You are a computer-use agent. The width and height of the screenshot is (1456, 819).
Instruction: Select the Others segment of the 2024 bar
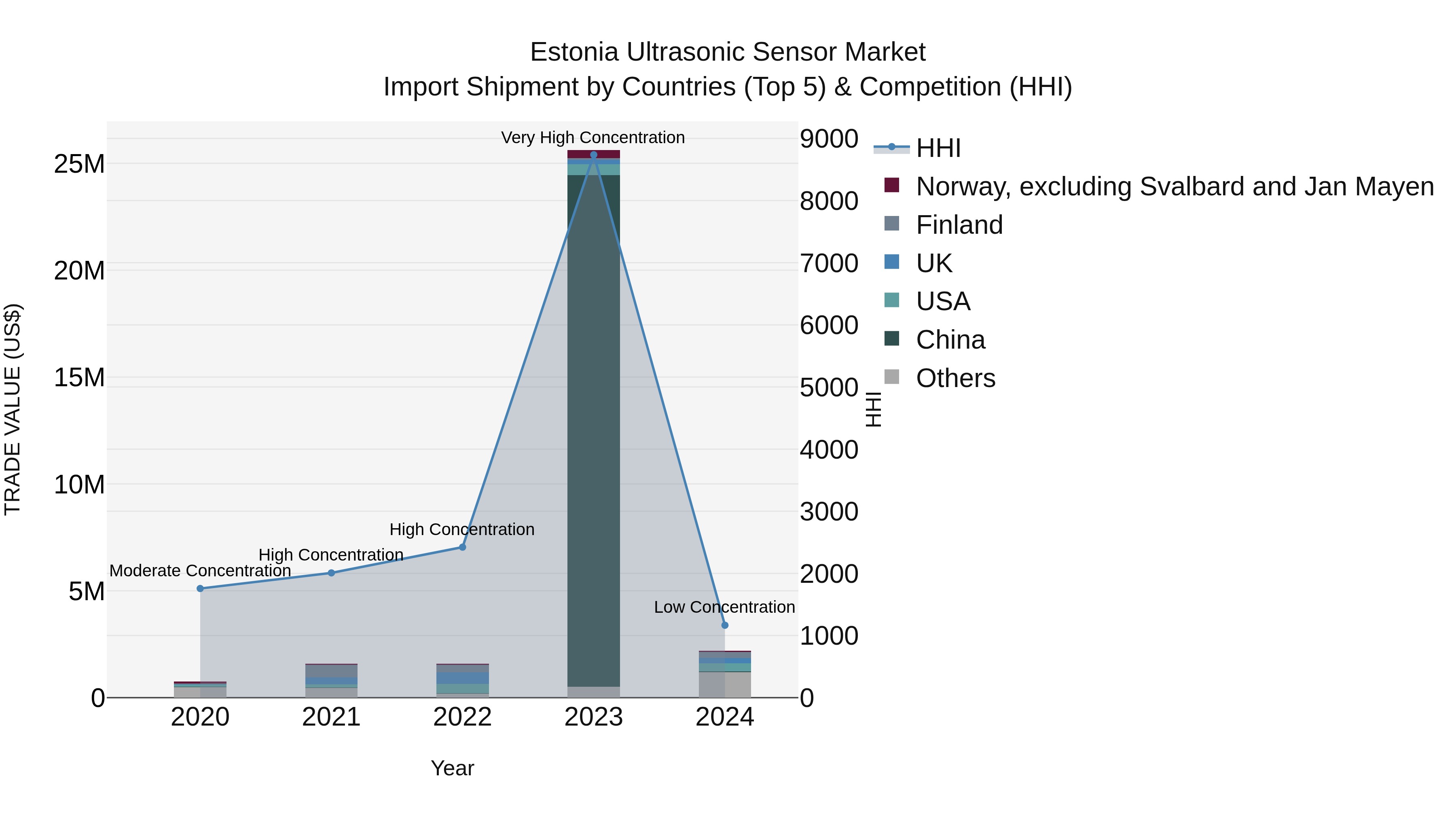coord(725,685)
